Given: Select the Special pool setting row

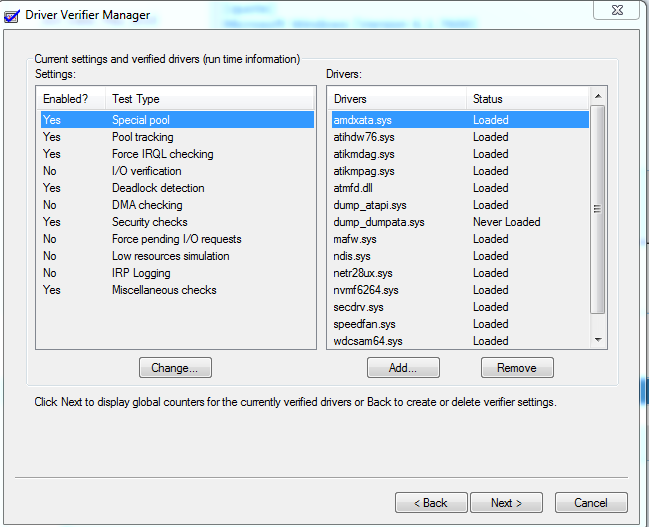Looking at the screenshot, I should 177,120.
